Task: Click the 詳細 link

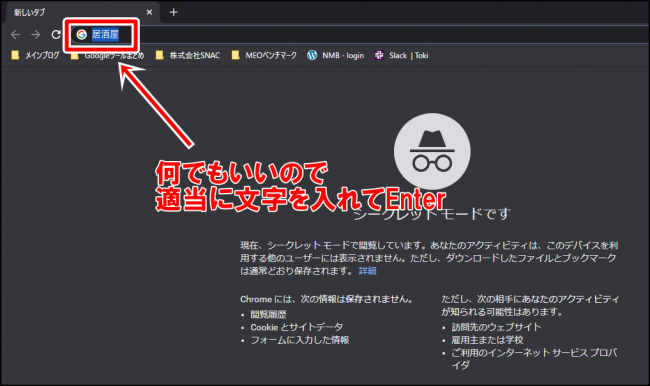Action: tap(367, 271)
